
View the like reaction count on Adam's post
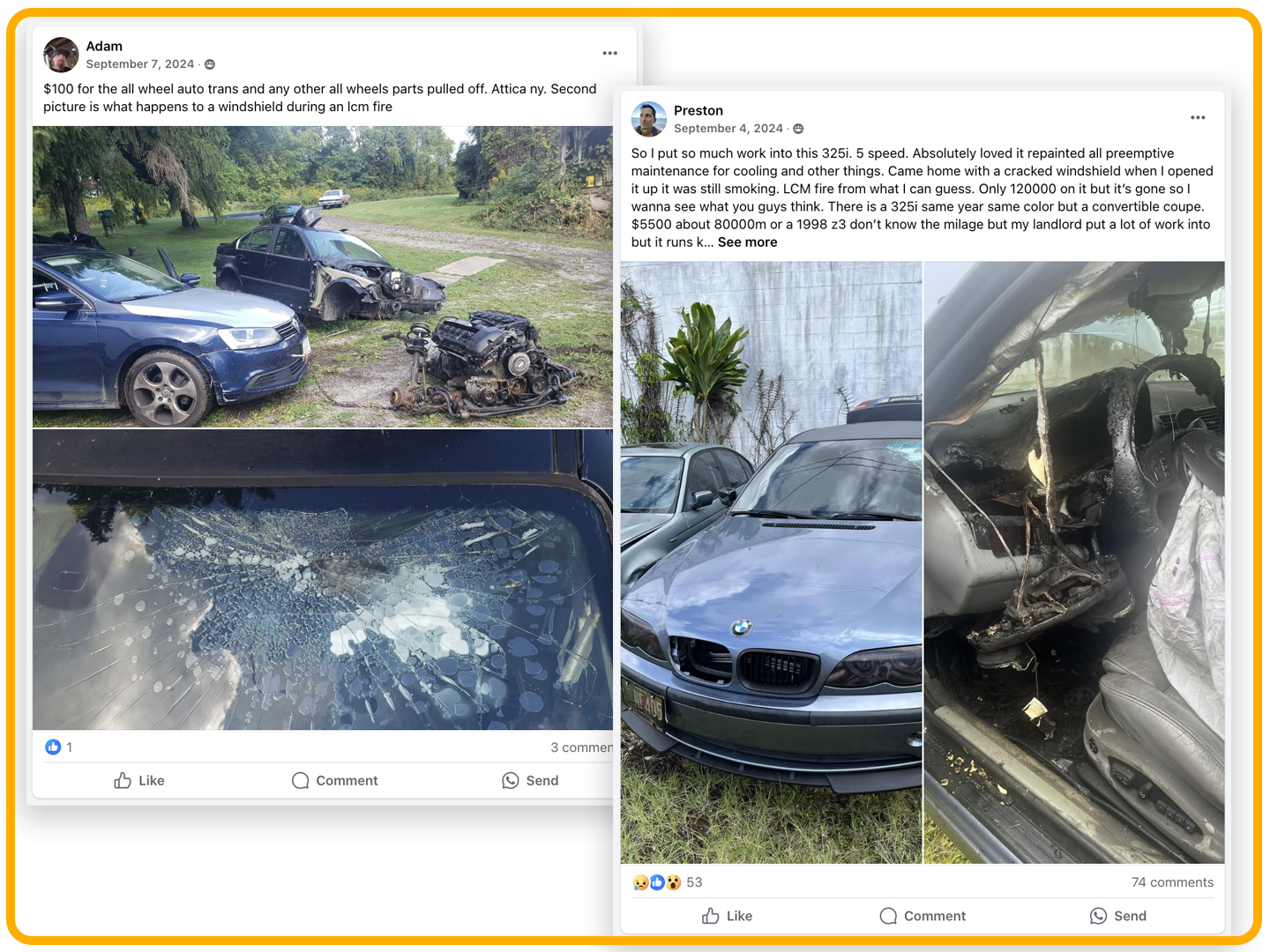(x=59, y=747)
